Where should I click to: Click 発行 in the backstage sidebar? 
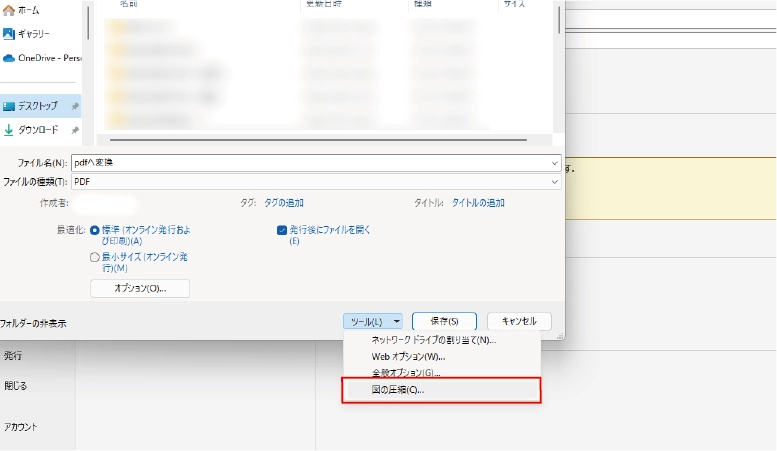tap(13, 355)
